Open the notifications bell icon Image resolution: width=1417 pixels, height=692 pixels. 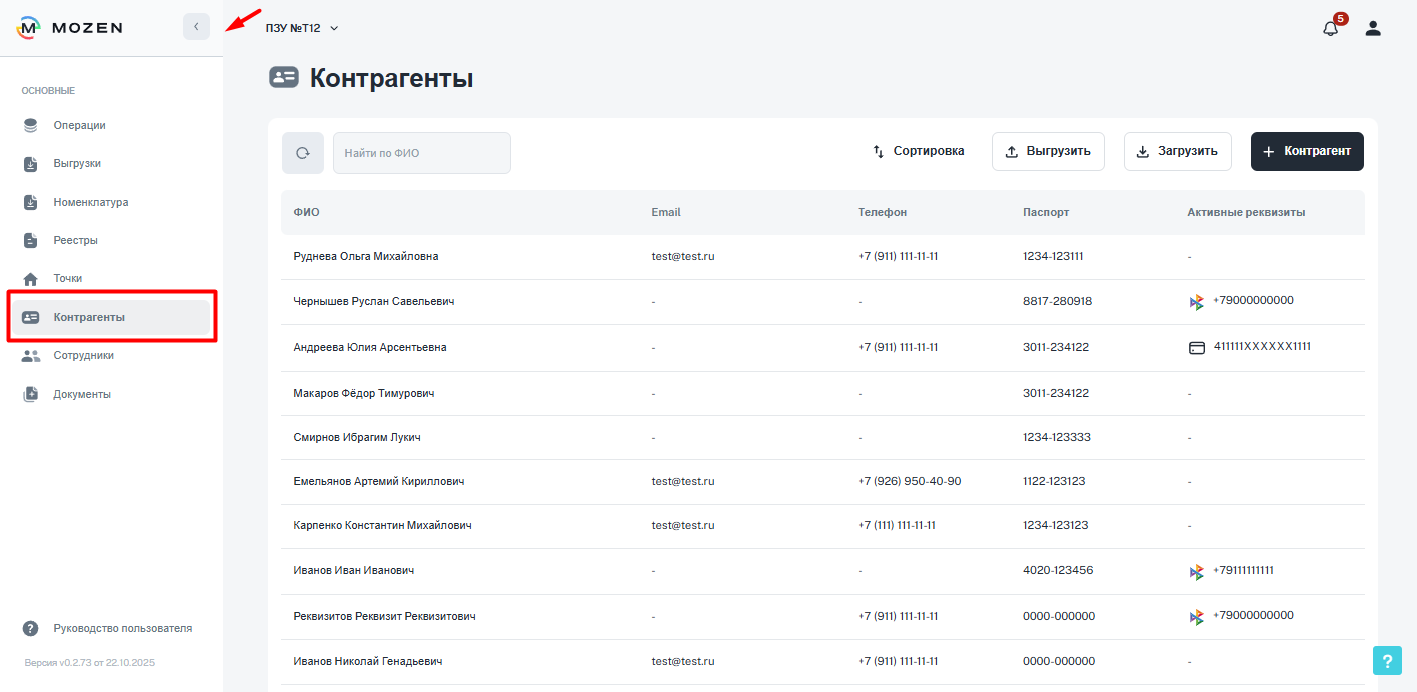1330,28
